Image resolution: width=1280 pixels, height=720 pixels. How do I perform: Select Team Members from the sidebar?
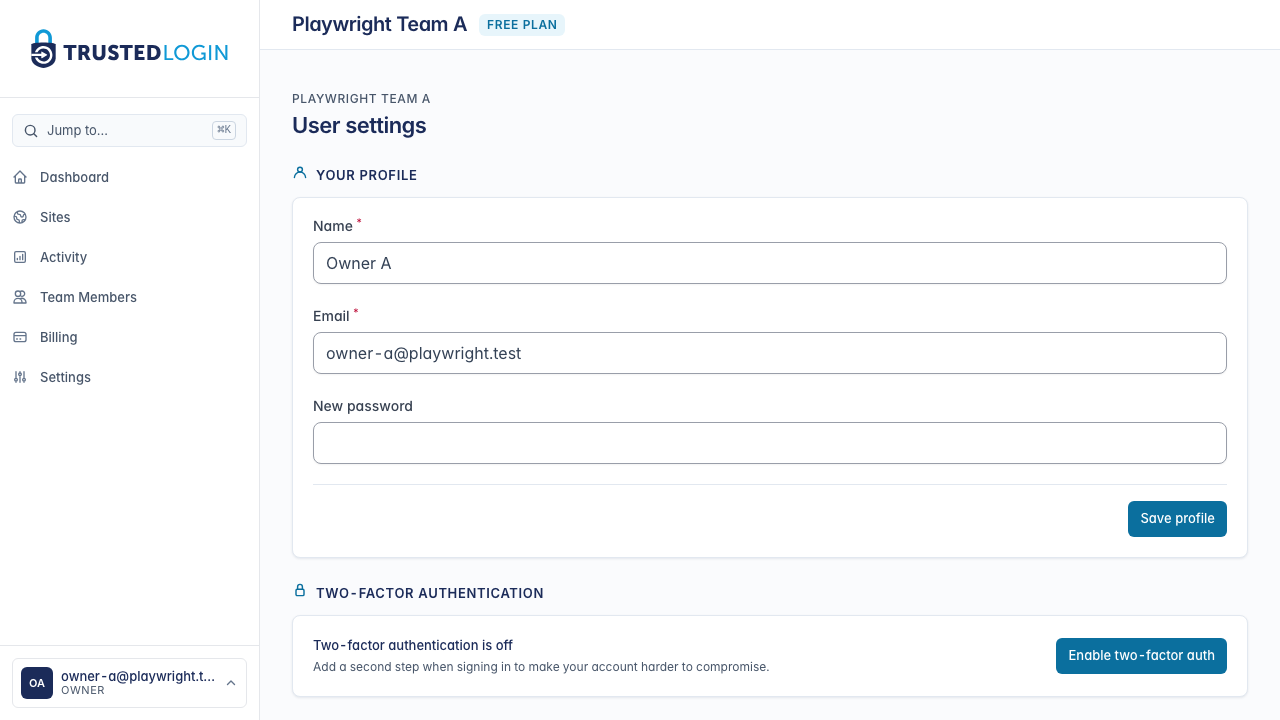[x=87, y=297]
